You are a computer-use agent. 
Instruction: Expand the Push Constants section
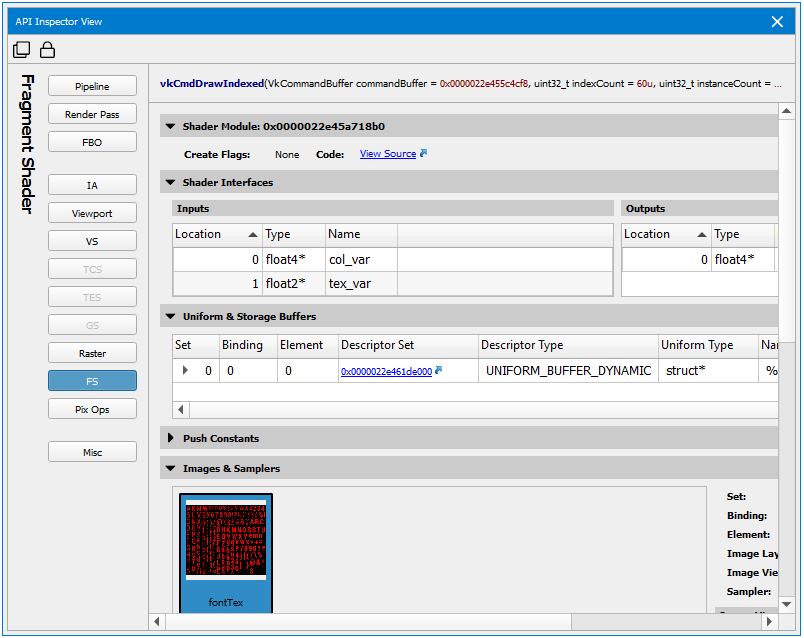click(x=170, y=439)
